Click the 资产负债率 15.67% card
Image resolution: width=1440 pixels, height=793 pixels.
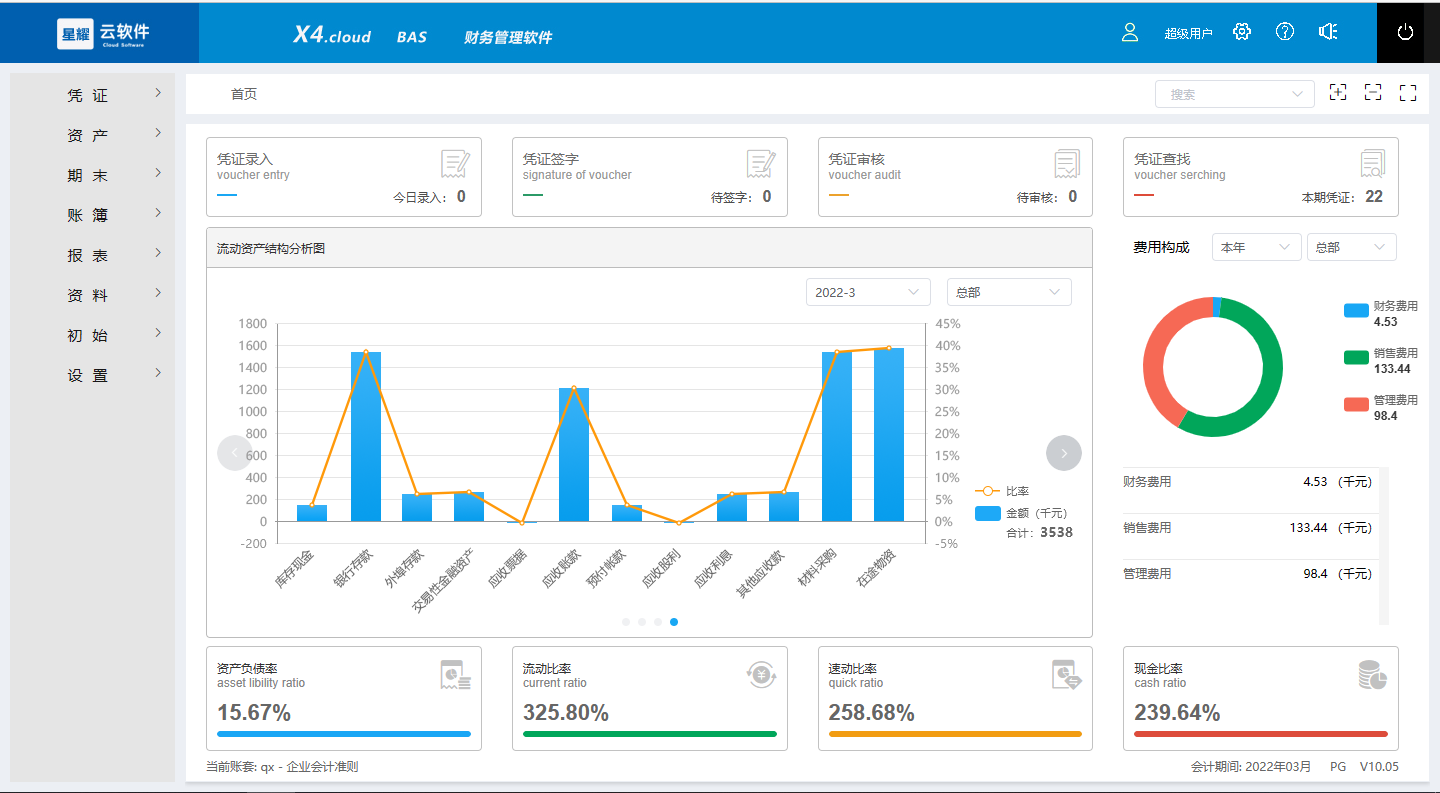pyautogui.click(x=344, y=698)
